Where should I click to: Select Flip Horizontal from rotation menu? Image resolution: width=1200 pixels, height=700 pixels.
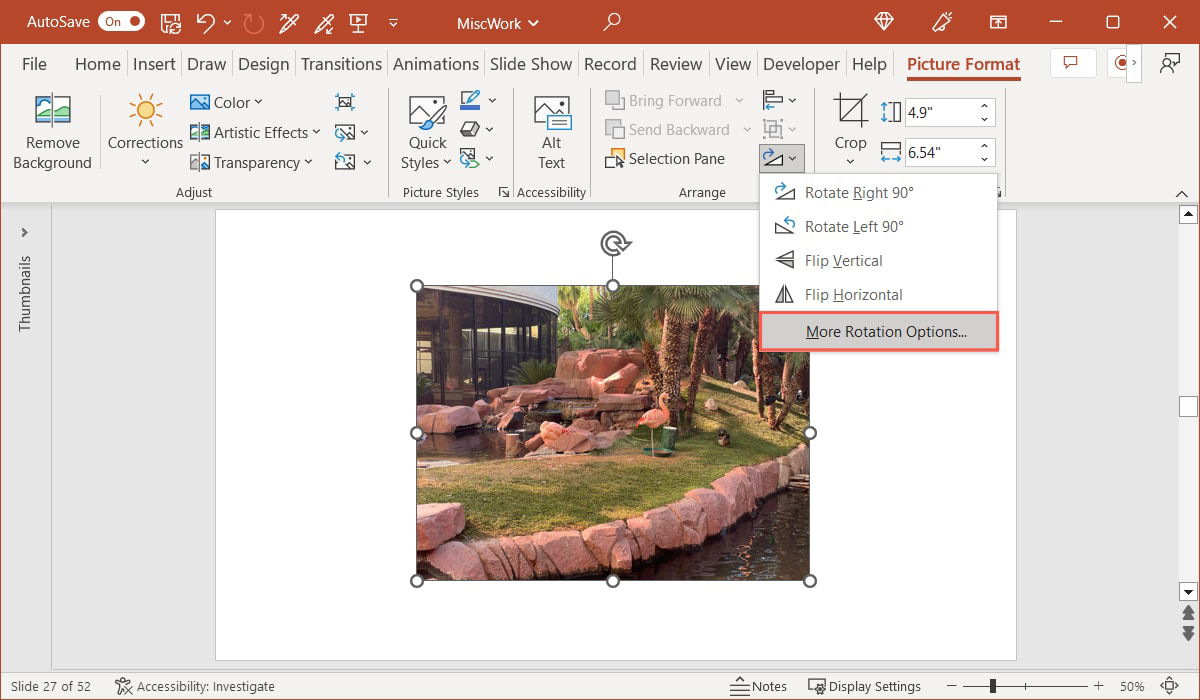tap(853, 294)
